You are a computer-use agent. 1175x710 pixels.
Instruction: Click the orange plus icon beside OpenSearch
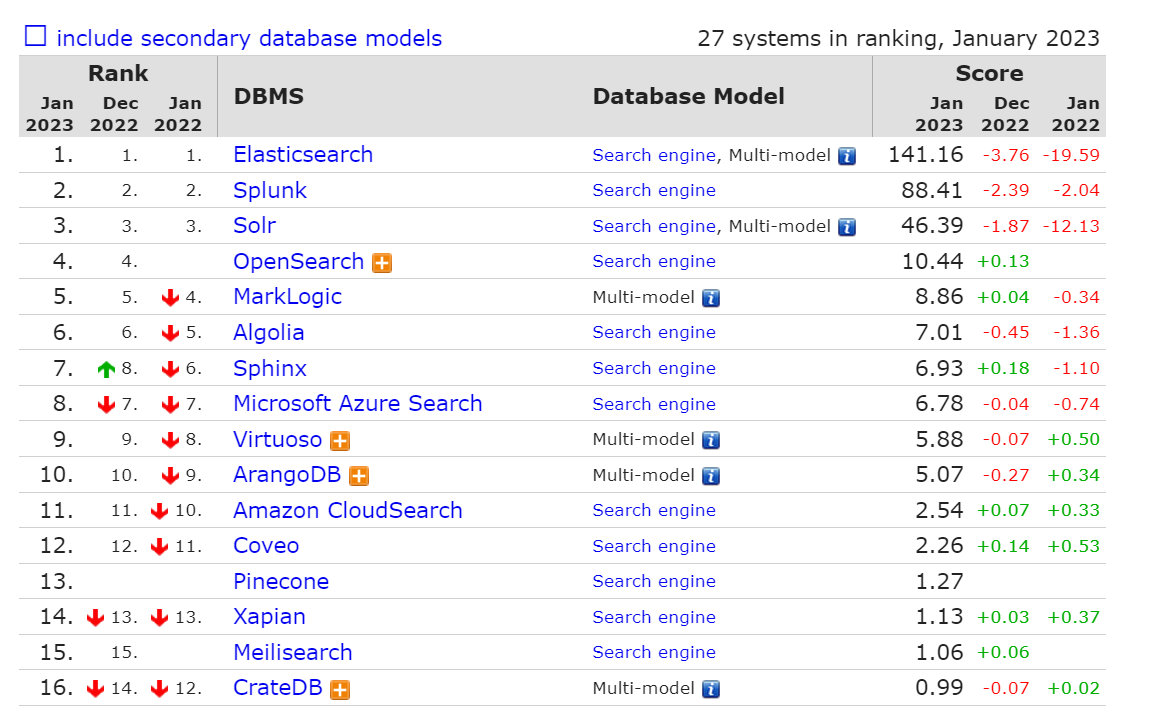(x=382, y=263)
